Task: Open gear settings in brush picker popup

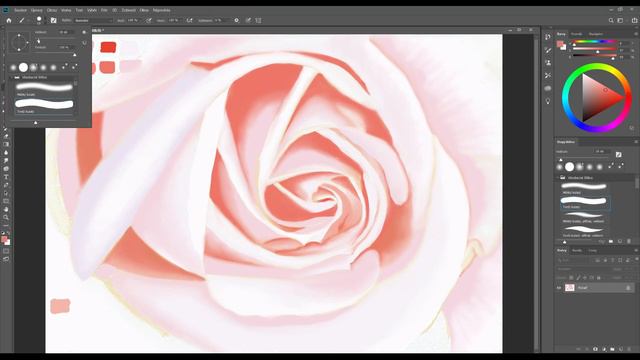Action: (84, 32)
